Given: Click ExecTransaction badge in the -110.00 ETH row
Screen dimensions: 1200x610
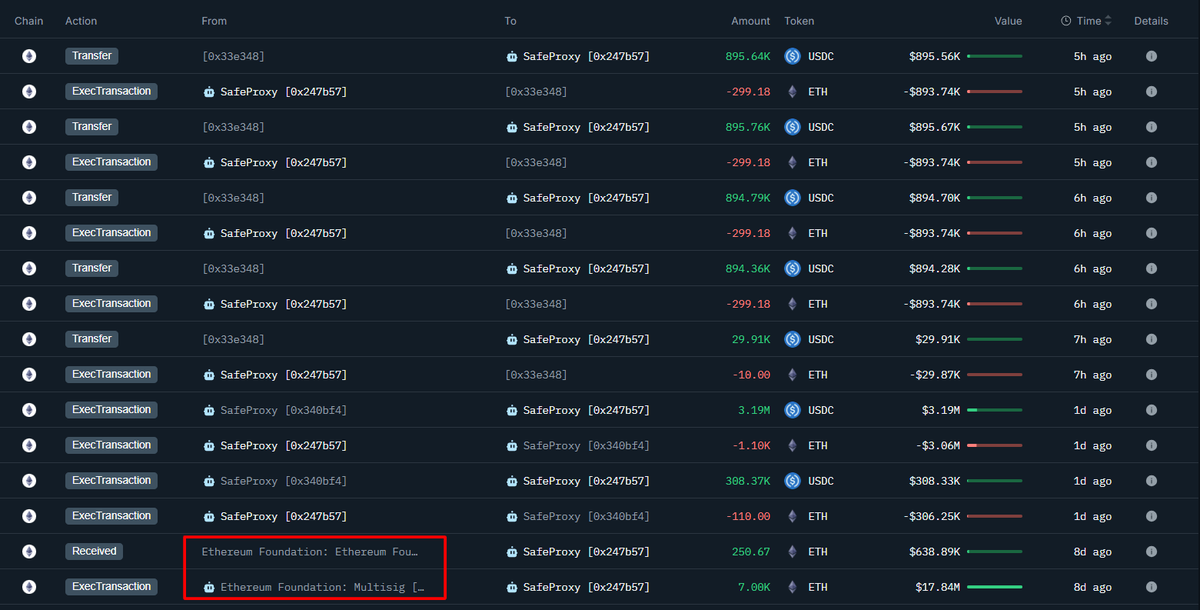Looking at the screenshot, I should [111, 516].
